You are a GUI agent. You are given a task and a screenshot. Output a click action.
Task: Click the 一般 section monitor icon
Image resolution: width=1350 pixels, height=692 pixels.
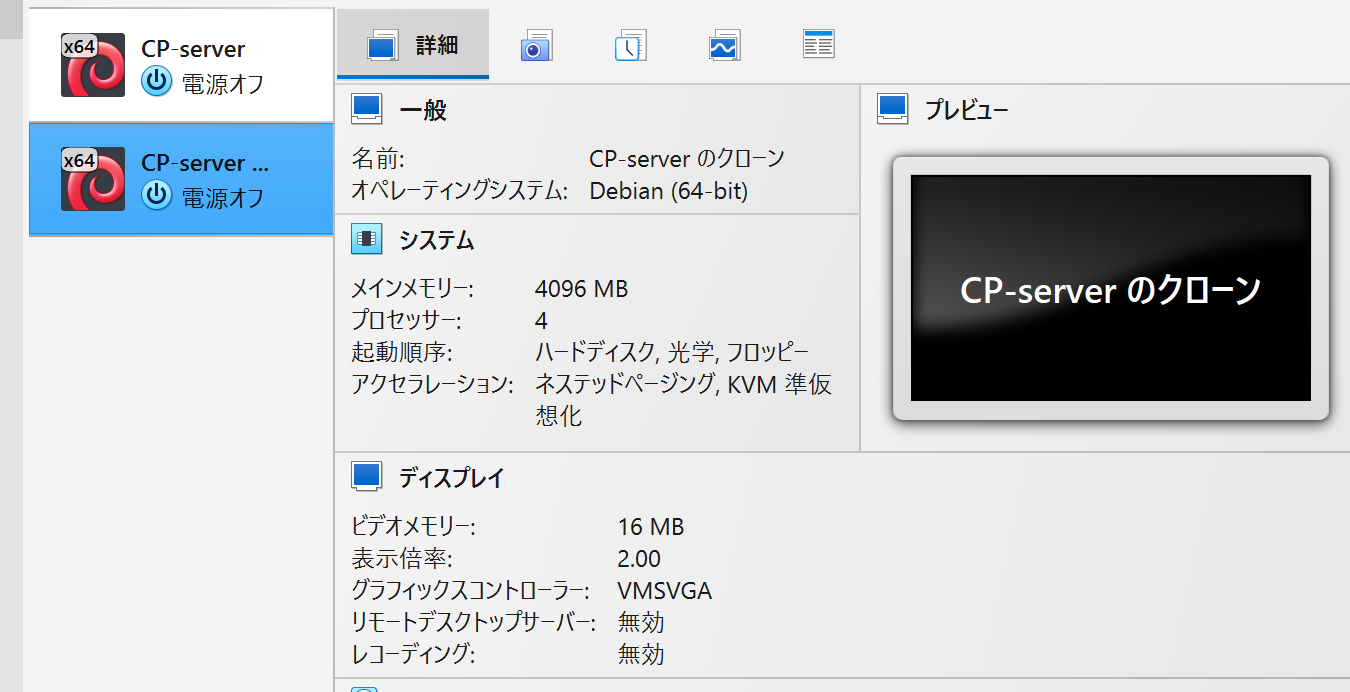(367, 109)
